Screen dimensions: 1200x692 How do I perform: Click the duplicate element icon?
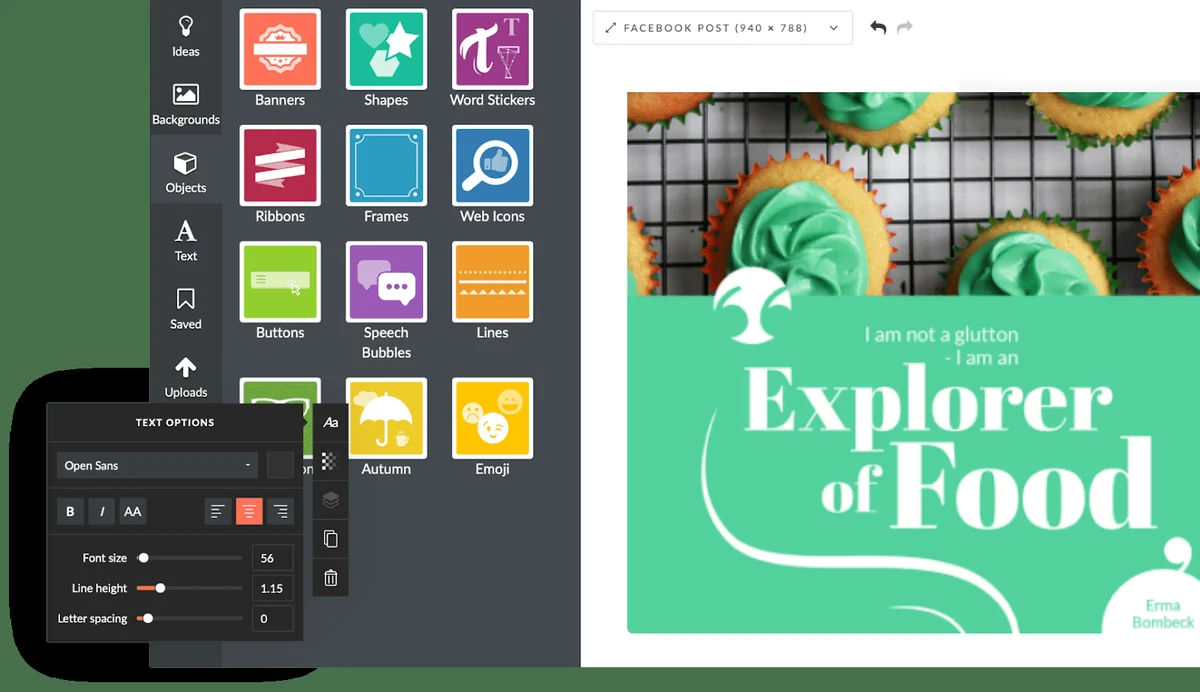click(331, 539)
